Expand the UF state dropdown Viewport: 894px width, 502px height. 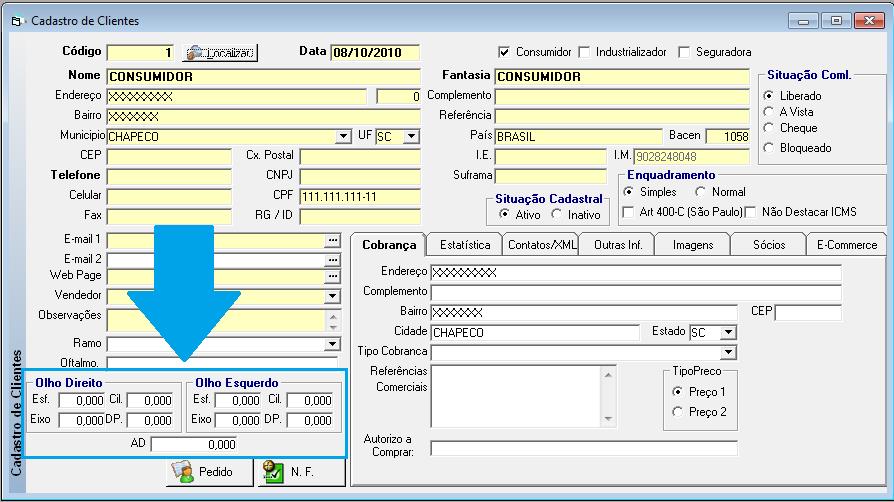[x=412, y=136]
